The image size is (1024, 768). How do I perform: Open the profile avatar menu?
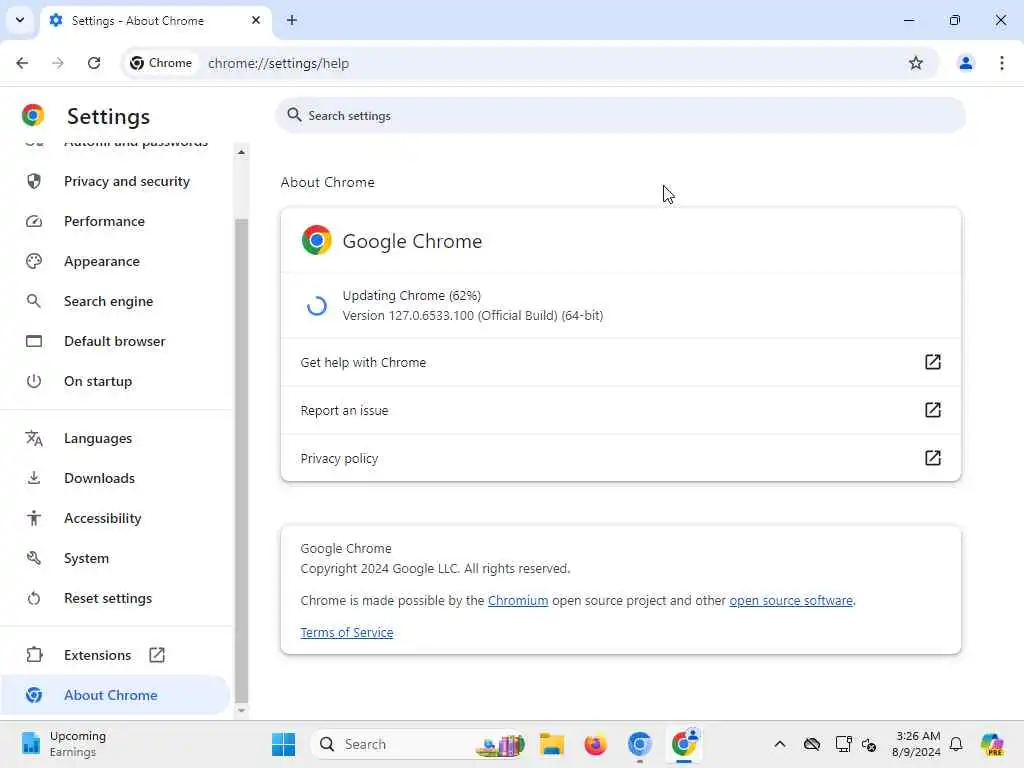(x=965, y=63)
